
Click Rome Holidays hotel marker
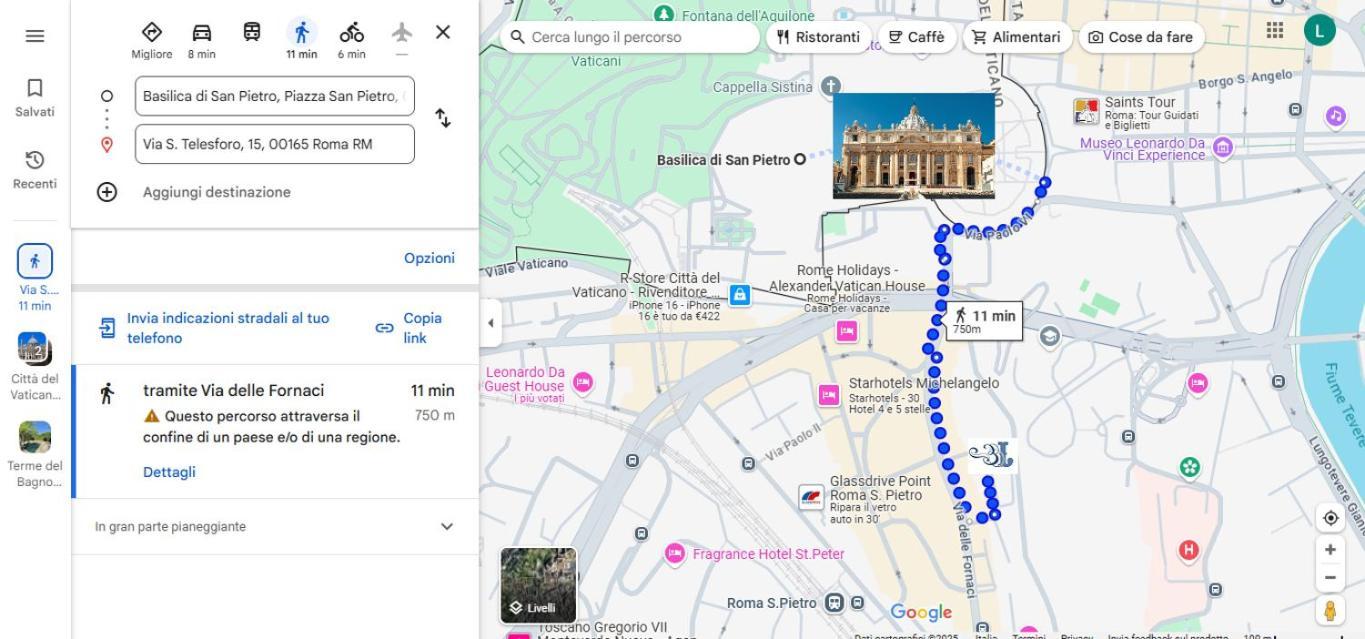coord(847,331)
